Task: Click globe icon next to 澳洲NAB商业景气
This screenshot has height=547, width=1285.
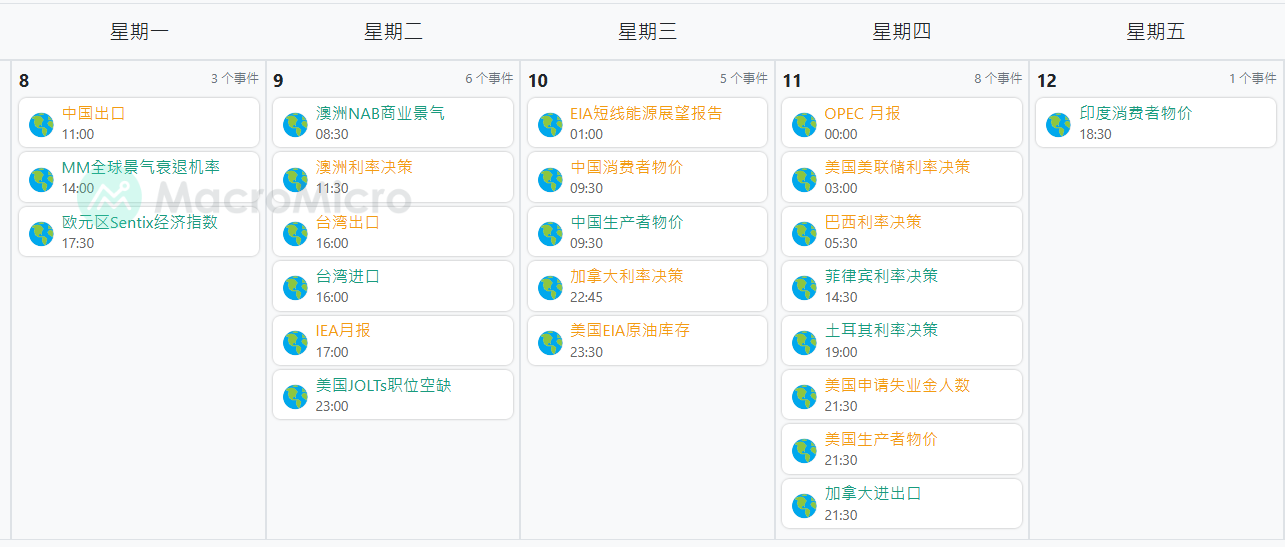Action: [x=295, y=124]
